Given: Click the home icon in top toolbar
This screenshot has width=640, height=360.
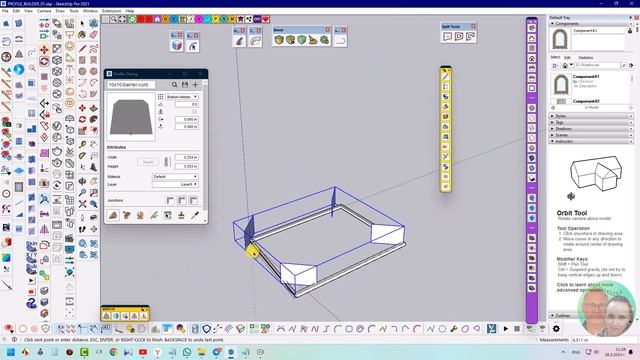Looking at the screenshot, I should (x=157, y=19).
